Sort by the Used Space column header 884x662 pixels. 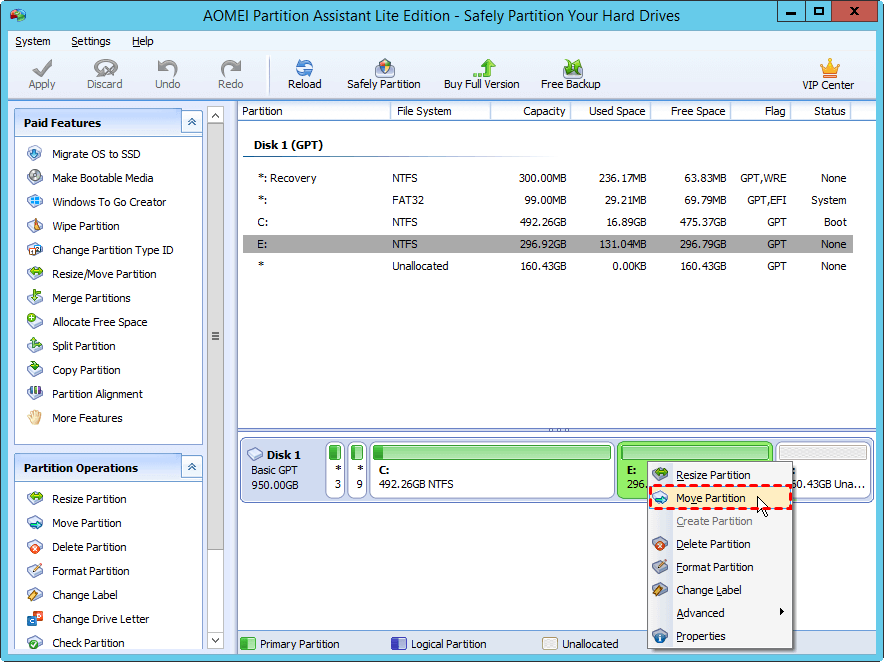point(611,111)
